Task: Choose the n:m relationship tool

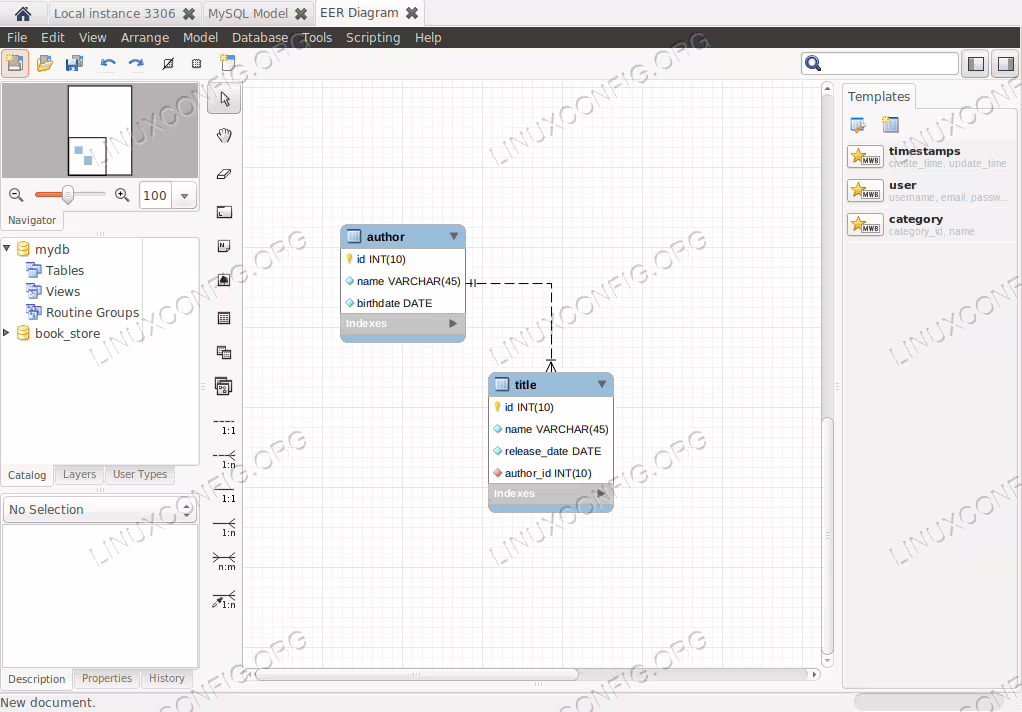Action: [x=224, y=561]
